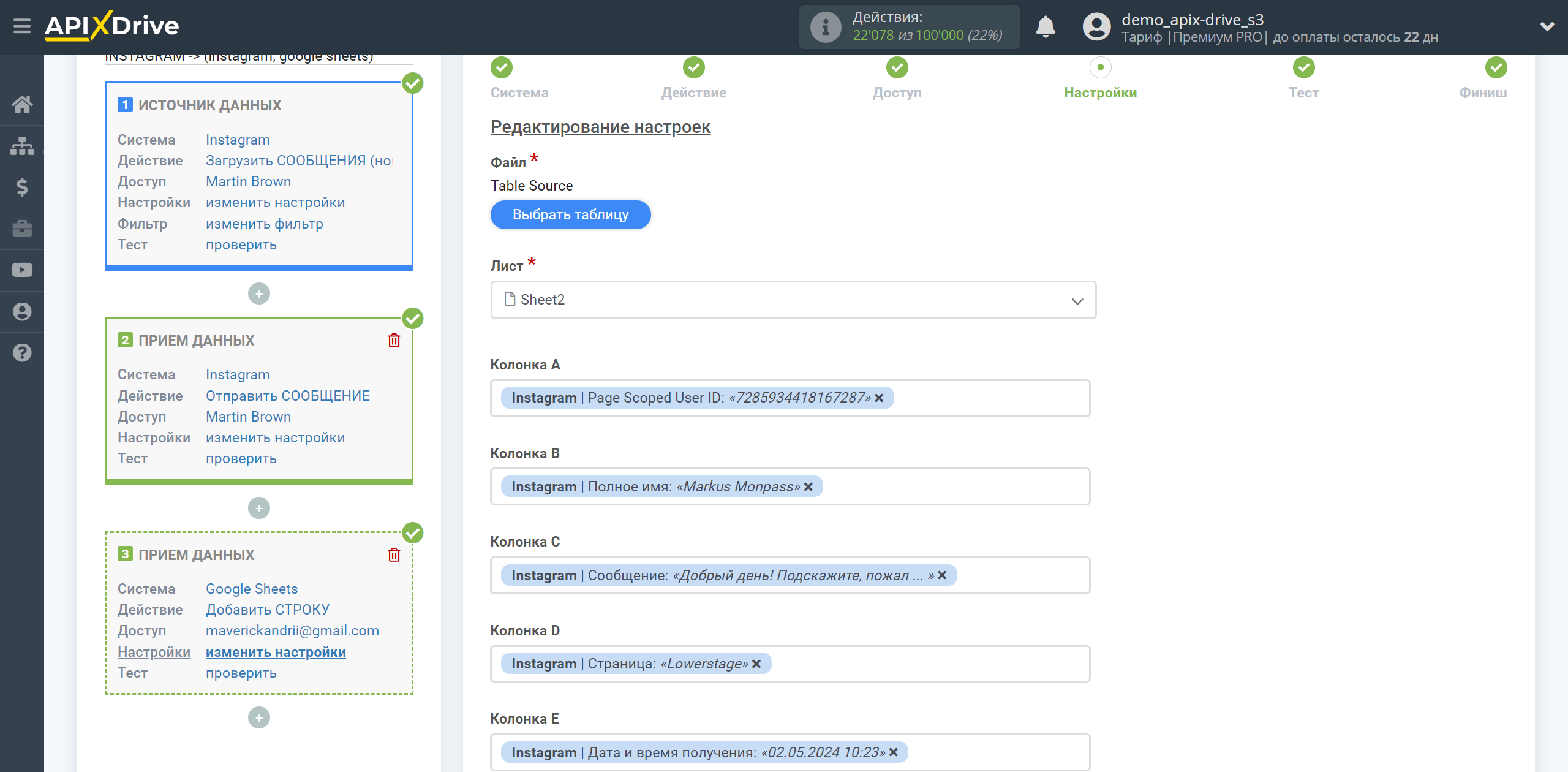Screen dimensions: 1568x772
Task: Add a step after the Instagram receiver block
Action: 259,509
